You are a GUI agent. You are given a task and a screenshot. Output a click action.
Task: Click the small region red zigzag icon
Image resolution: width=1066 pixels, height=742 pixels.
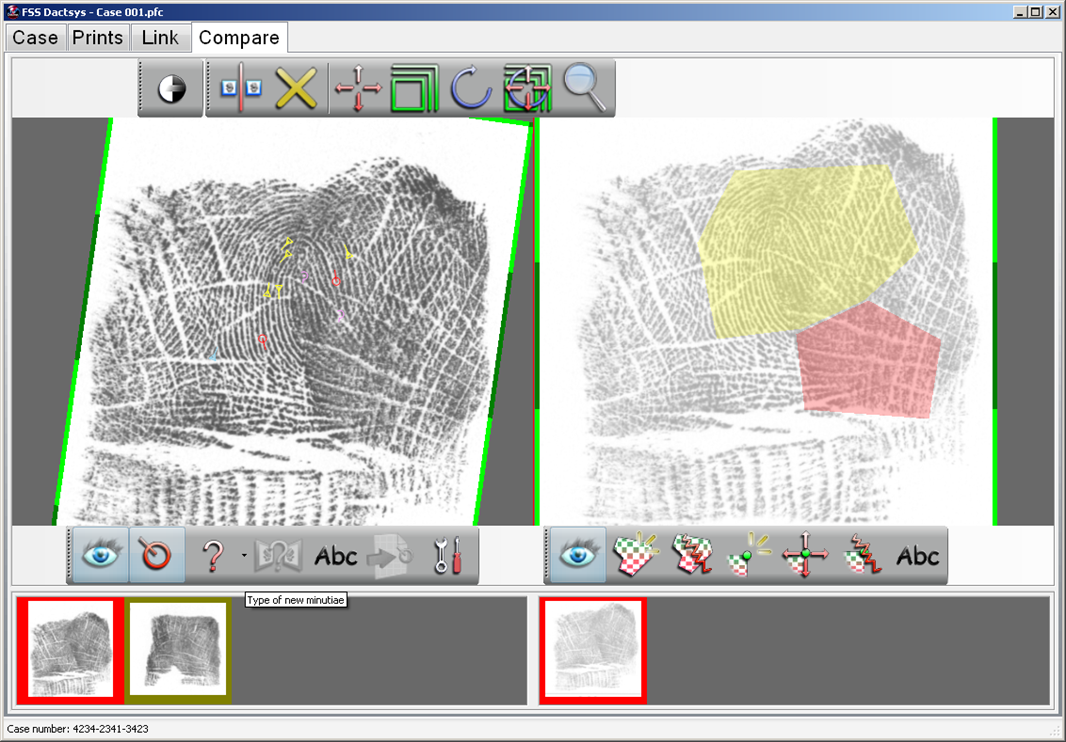click(862, 554)
